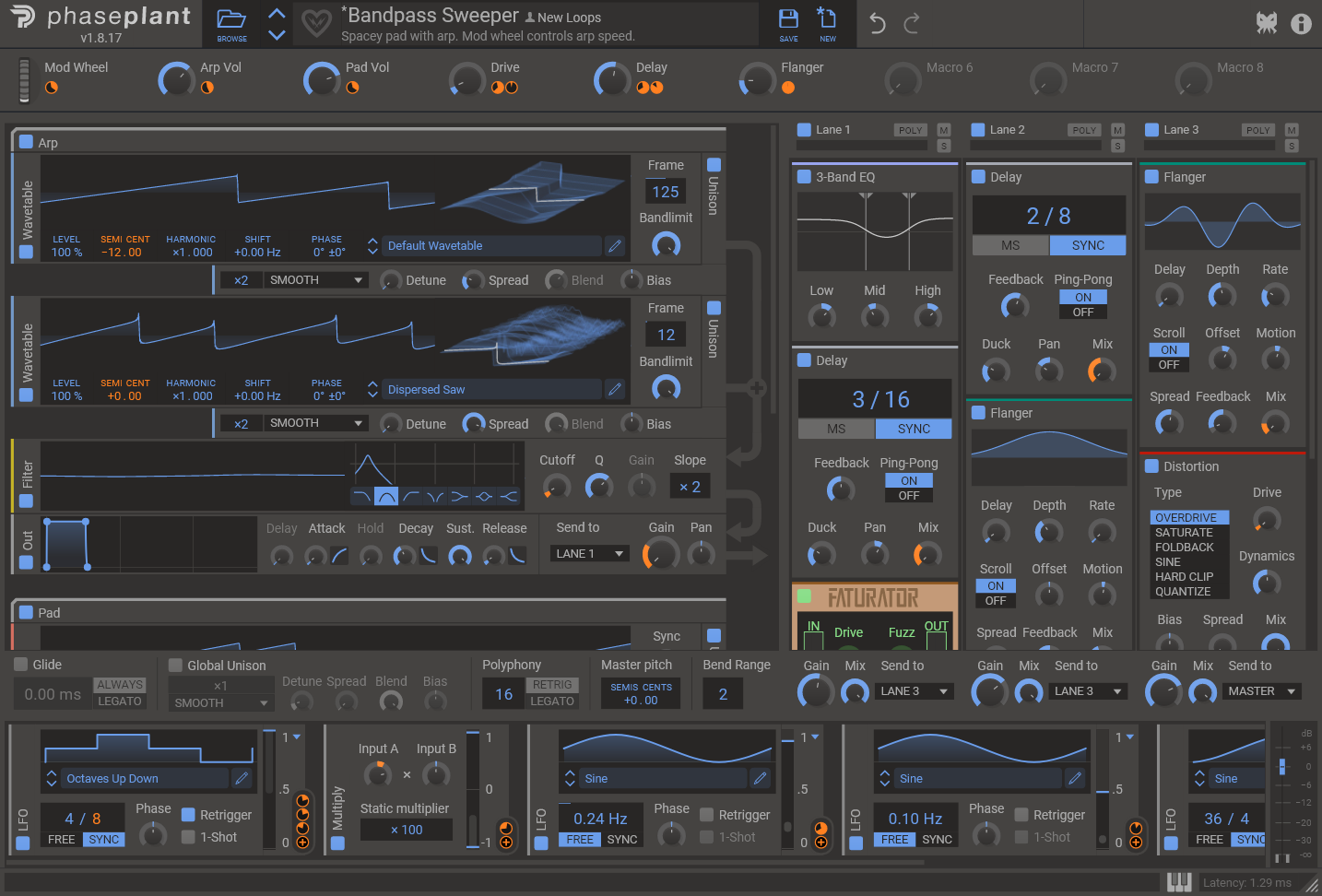1322x896 pixels.
Task: Enable Glide checkbox
Action: tap(20, 665)
